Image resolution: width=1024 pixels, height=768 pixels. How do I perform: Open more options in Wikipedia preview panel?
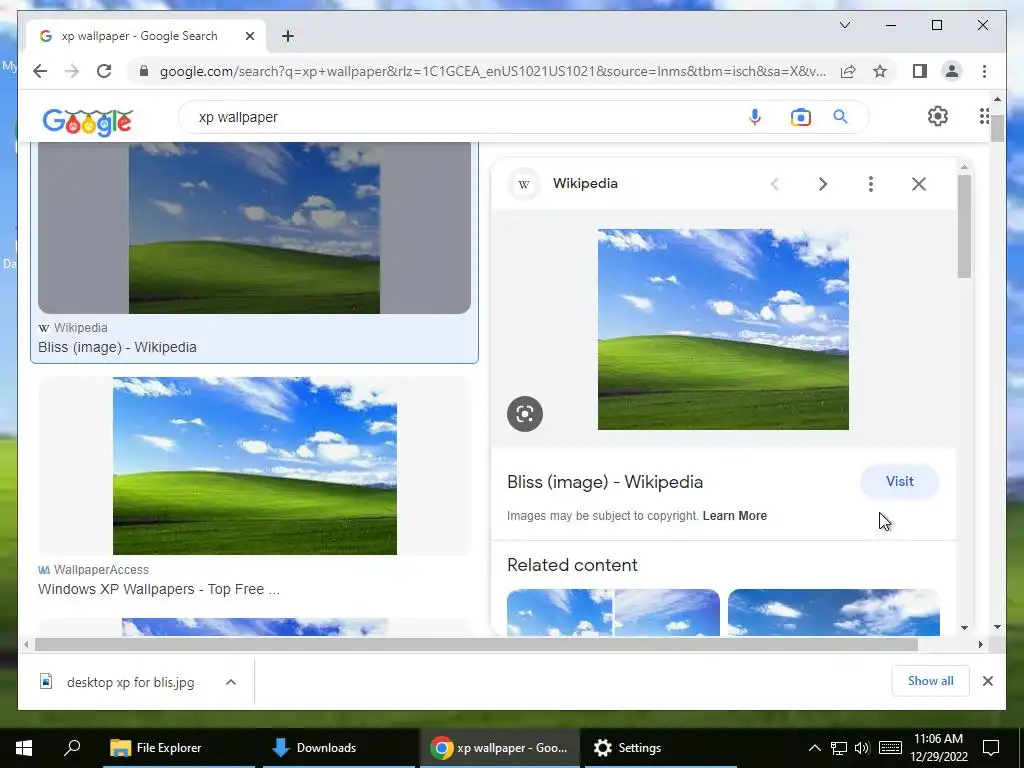[x=871, y=184]
